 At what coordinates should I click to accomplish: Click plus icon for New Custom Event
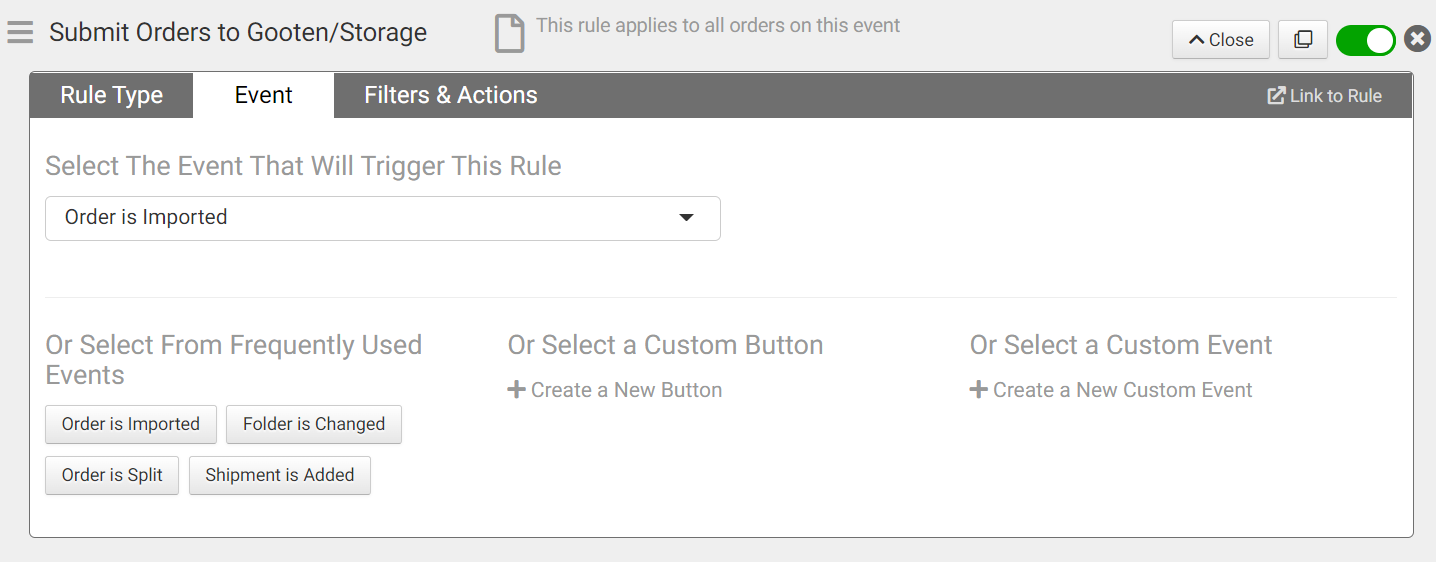tap(978, 390)
